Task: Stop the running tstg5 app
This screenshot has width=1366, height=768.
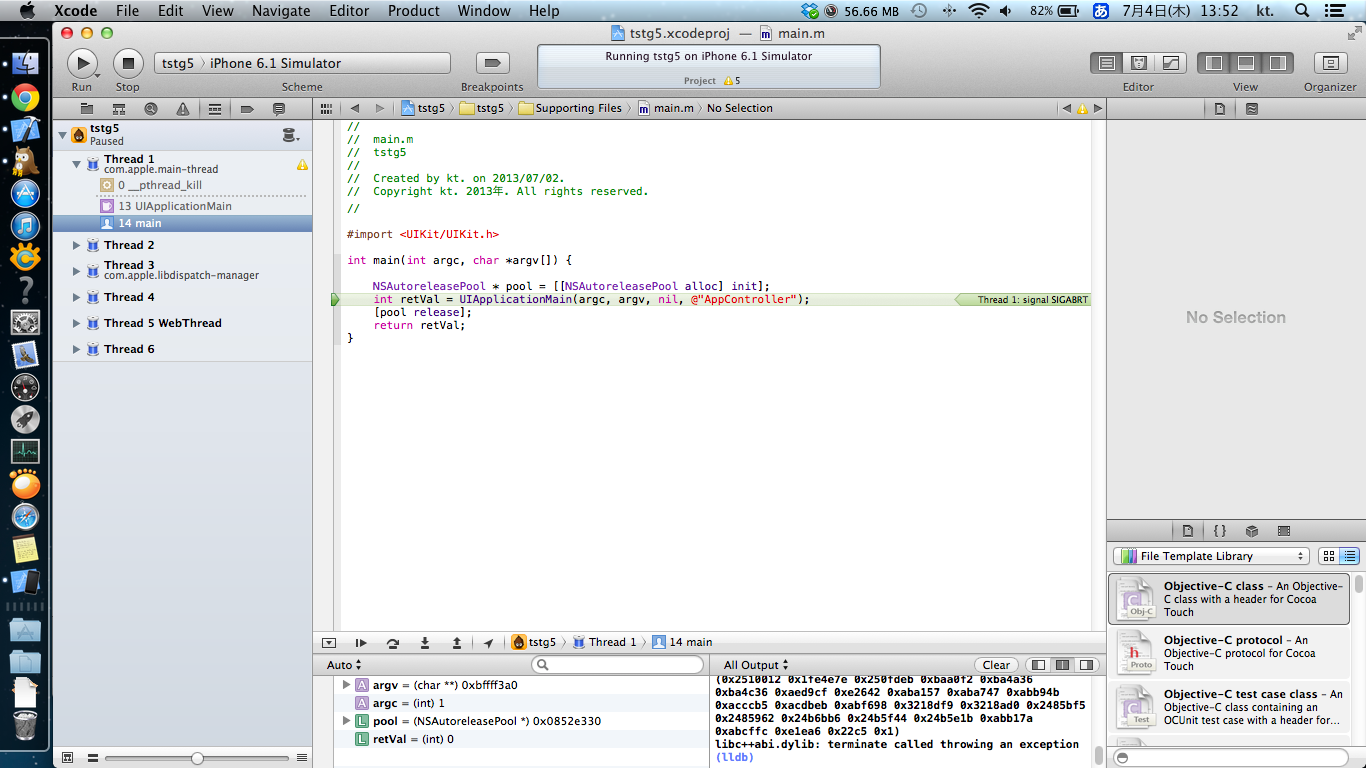Action: pos(128,63)
